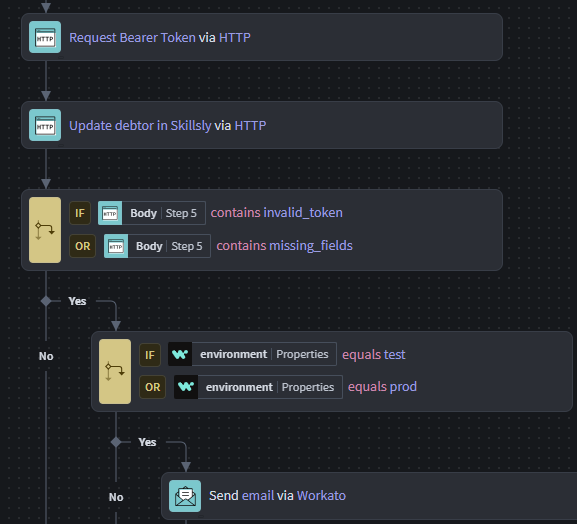Open the Request Bearer Token link

click(x=132, y=38)
